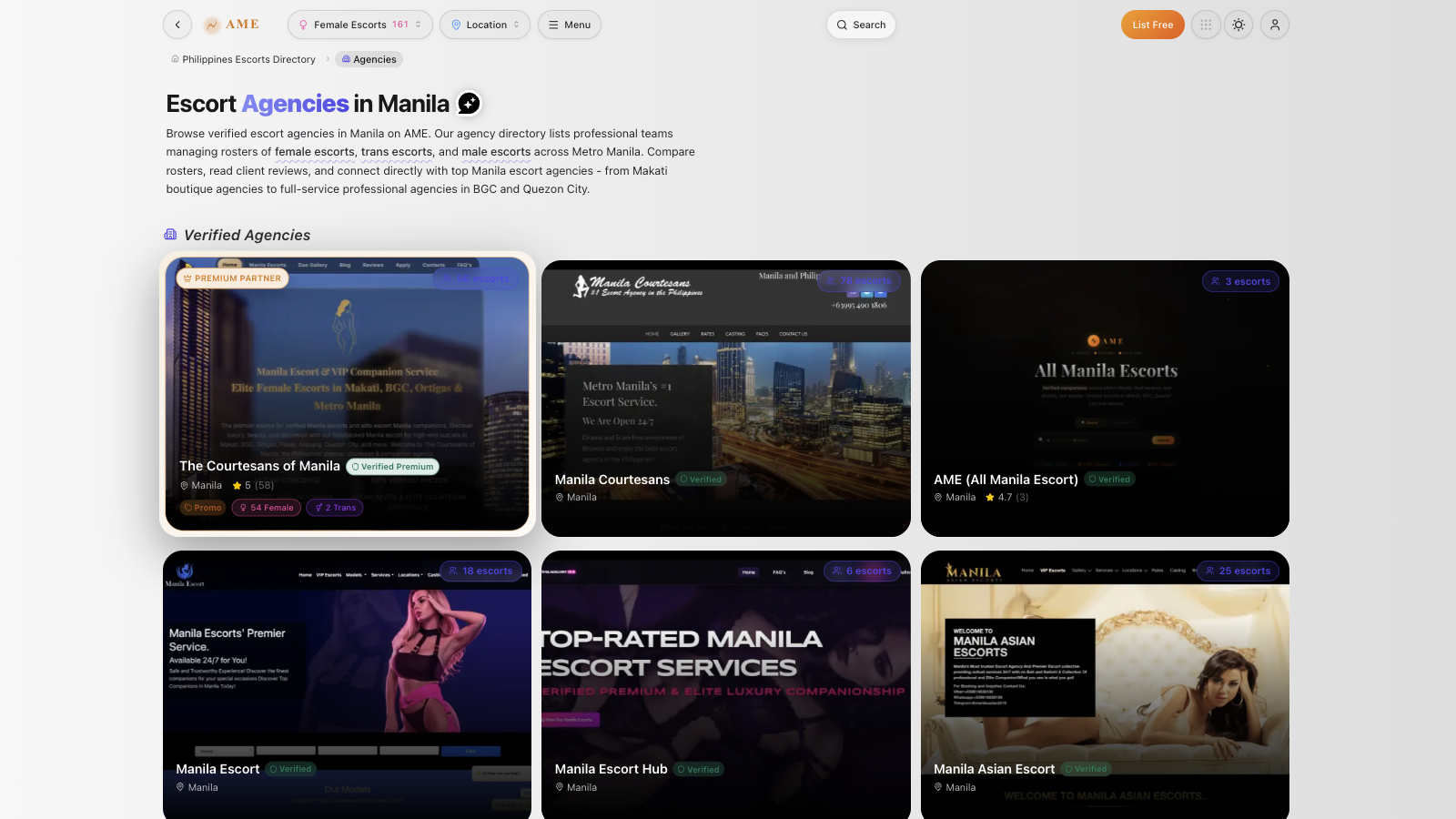This screenshot has width=1456, height=819.
Task: Open the Manila Courtesans agency card
Action: click(x=726, y=399)
